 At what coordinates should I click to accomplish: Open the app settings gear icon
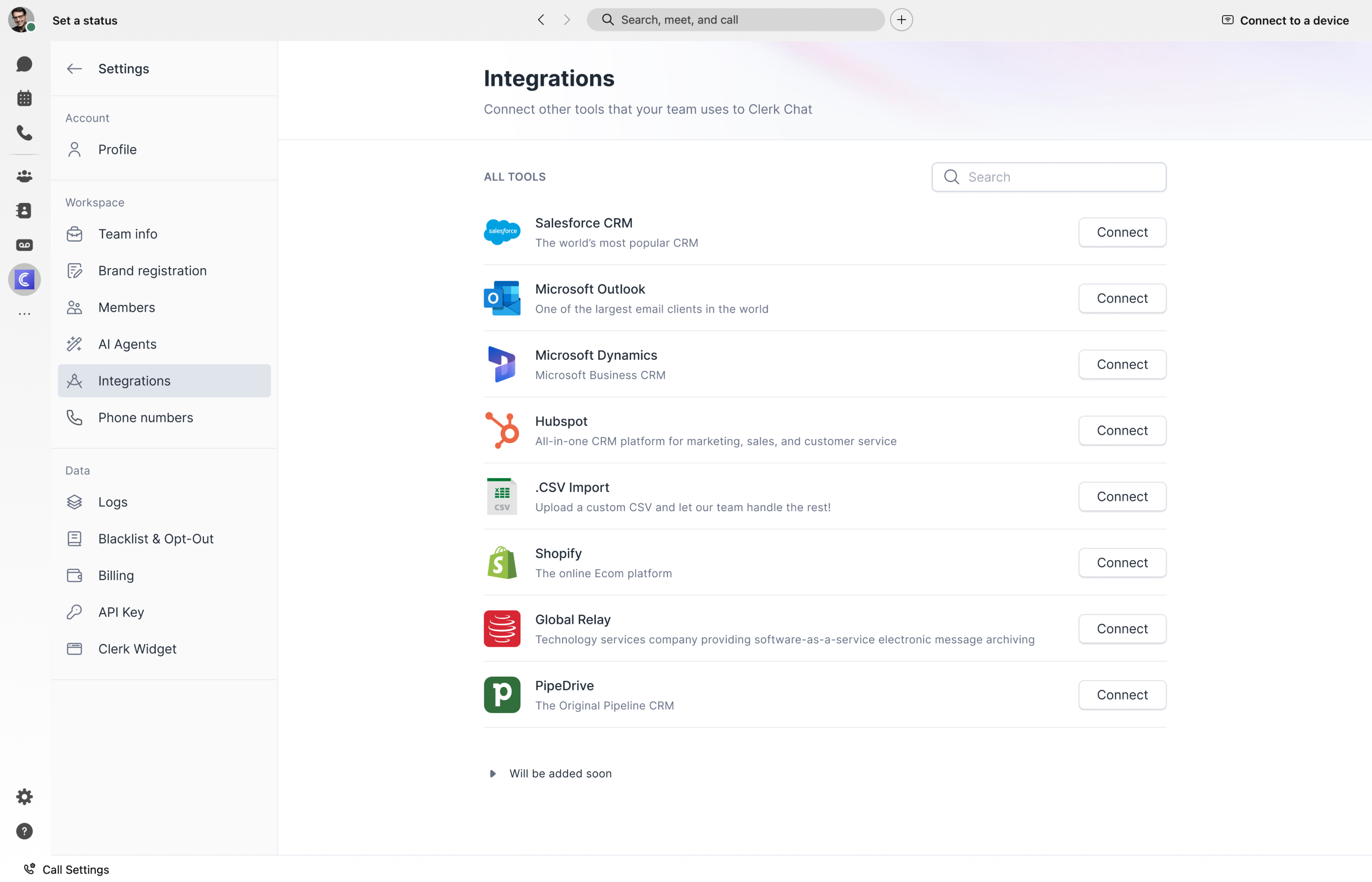click(24, 797)
